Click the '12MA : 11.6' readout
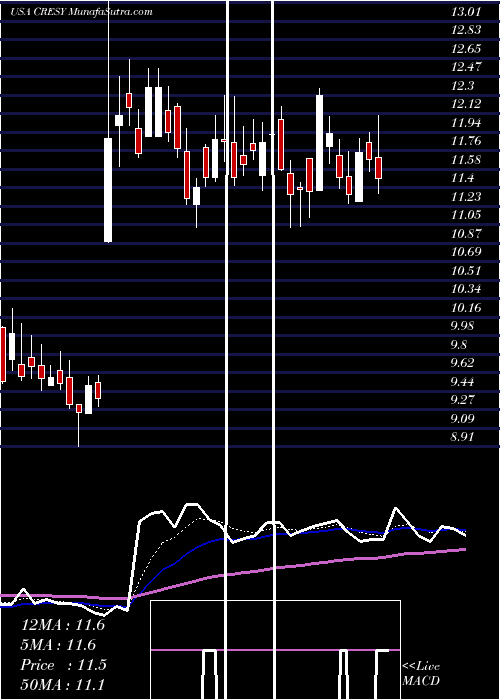The height and width of the screenshot is (700, 500). tap(63, 625)
